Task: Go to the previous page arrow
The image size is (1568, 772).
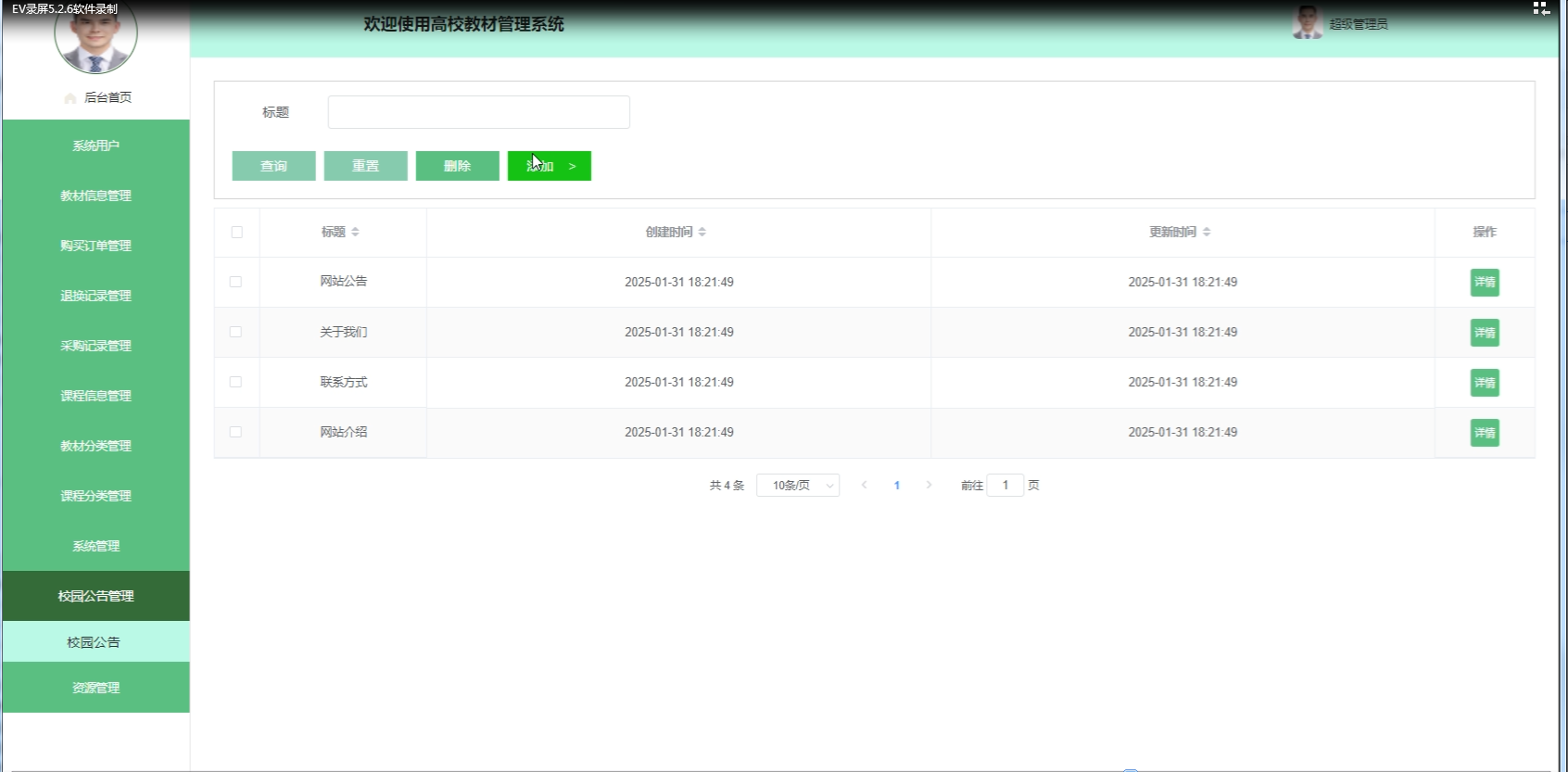Action: pyautogui.click(x=864, y=485)
